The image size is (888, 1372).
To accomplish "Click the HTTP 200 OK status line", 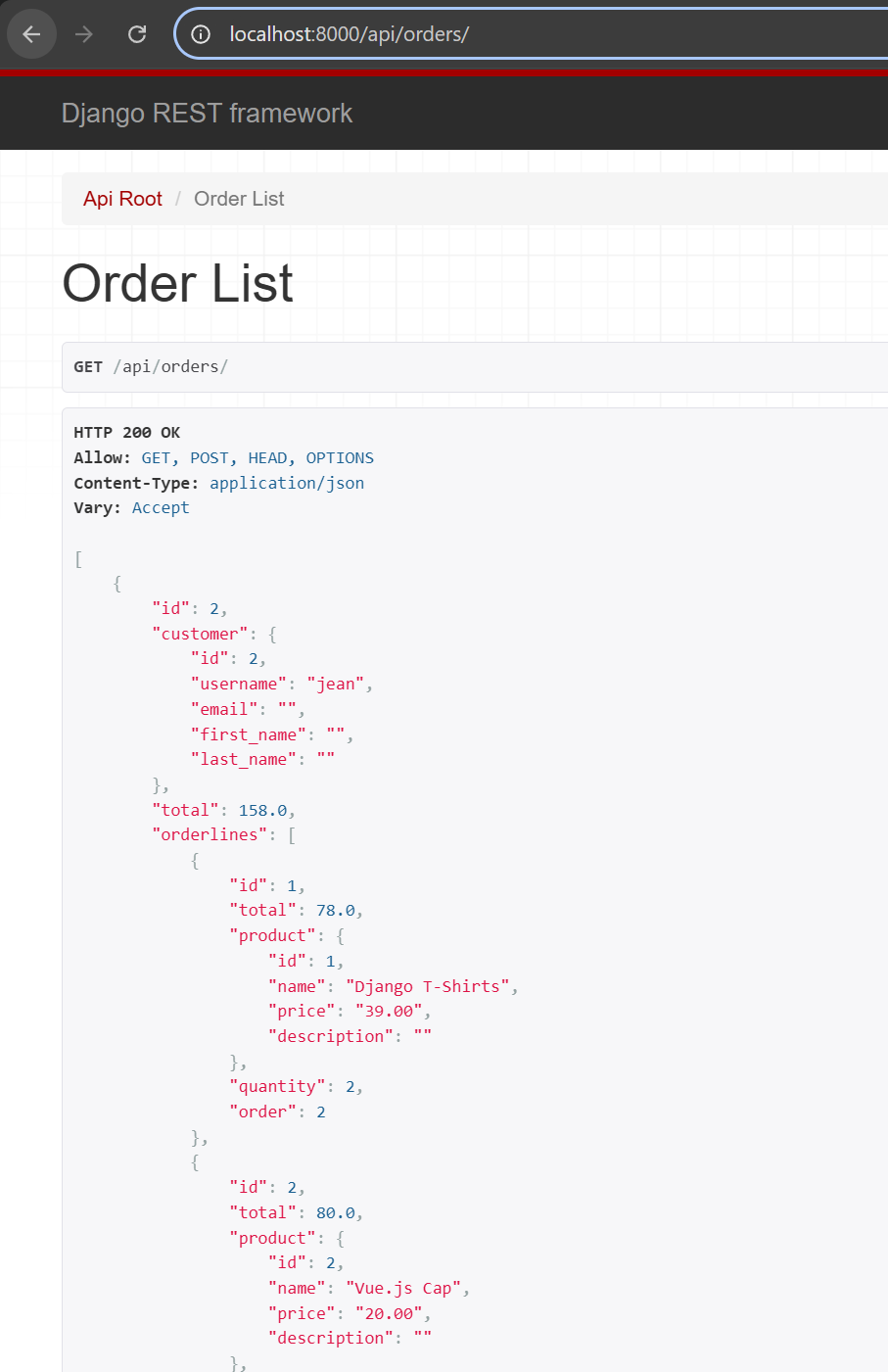I will pos(127,433).
